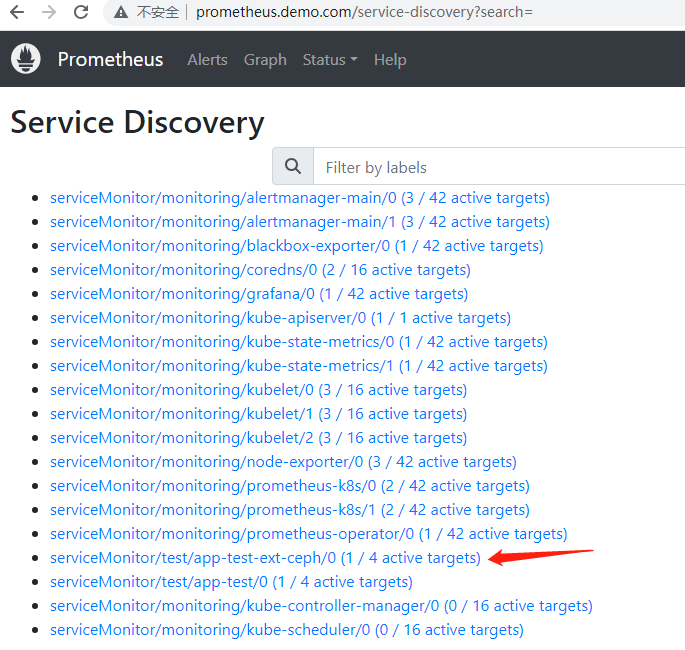Image resolution: width=685 pixels, height=650 pixels.
Task: Open the prometheus-k8s/0 link
Action: point(290,486)
